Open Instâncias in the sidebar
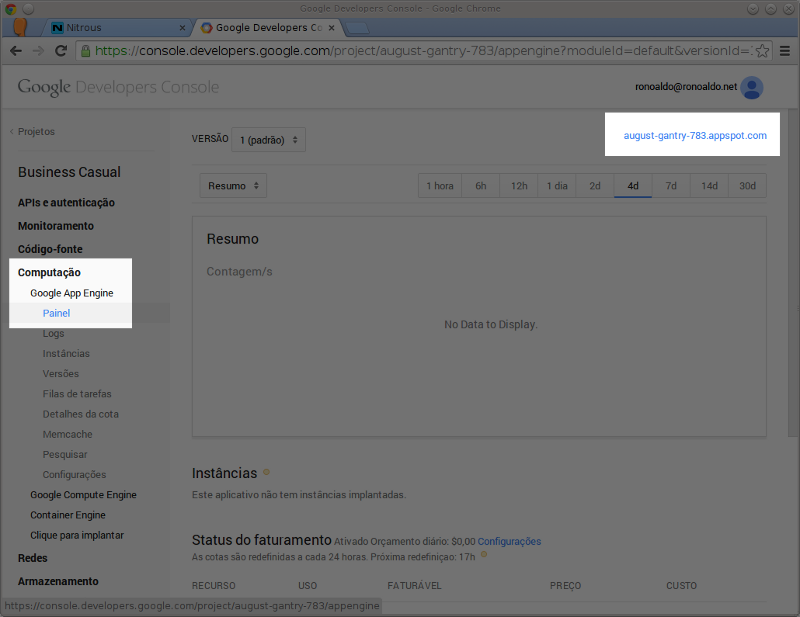 66,354
